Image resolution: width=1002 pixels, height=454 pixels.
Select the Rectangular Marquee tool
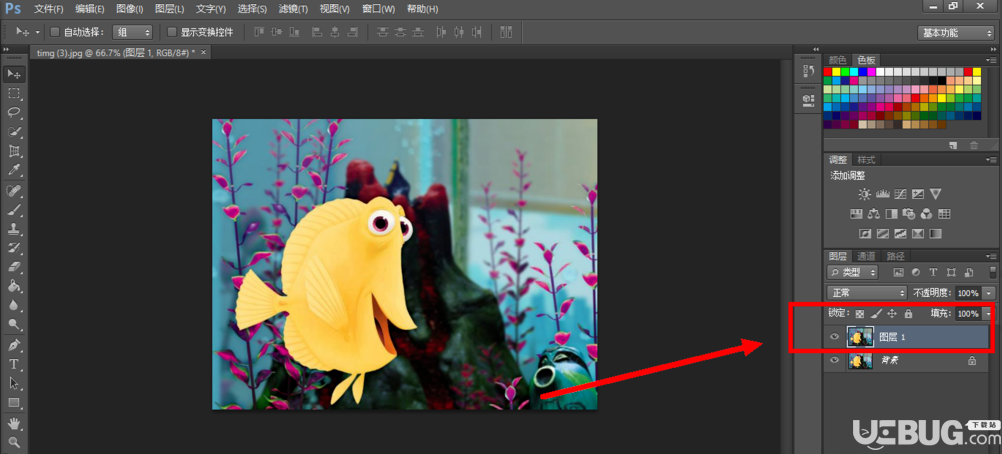click(13, 93)
